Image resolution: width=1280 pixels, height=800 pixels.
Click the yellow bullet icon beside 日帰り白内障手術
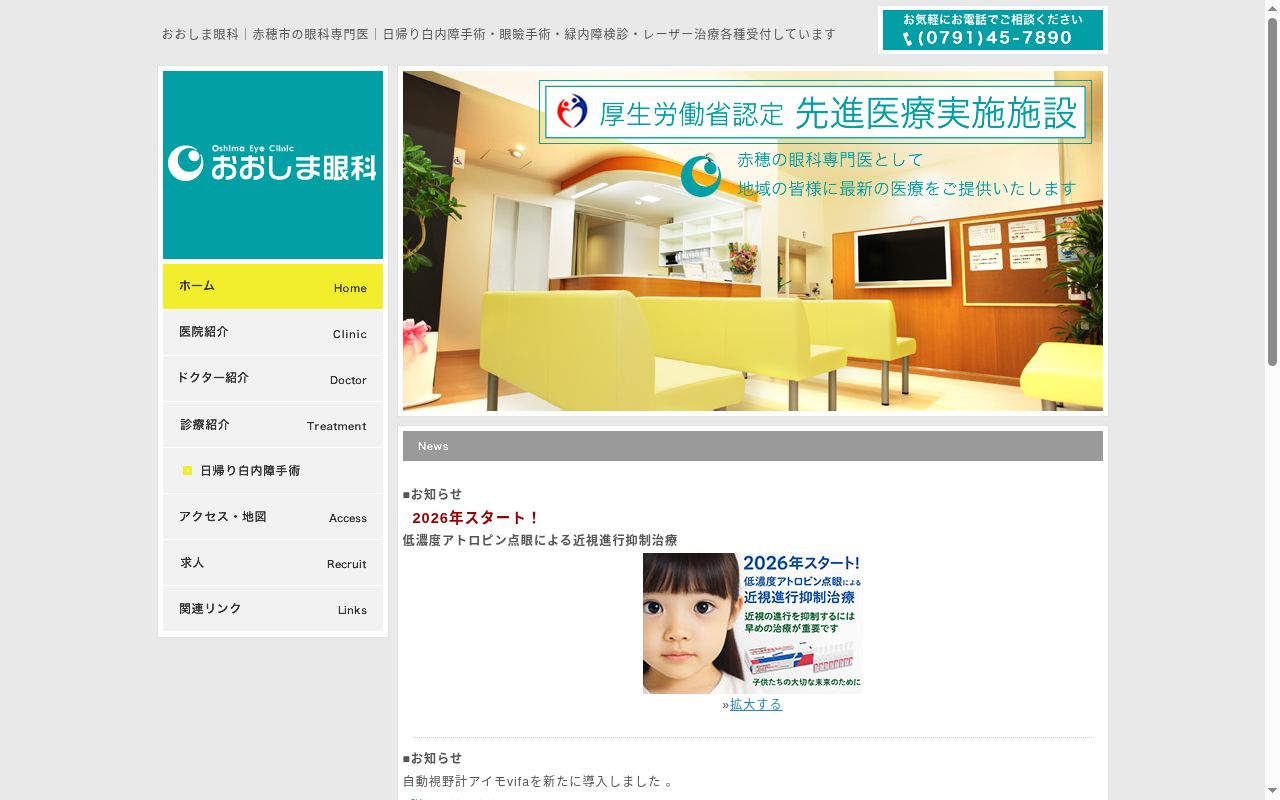187,471
